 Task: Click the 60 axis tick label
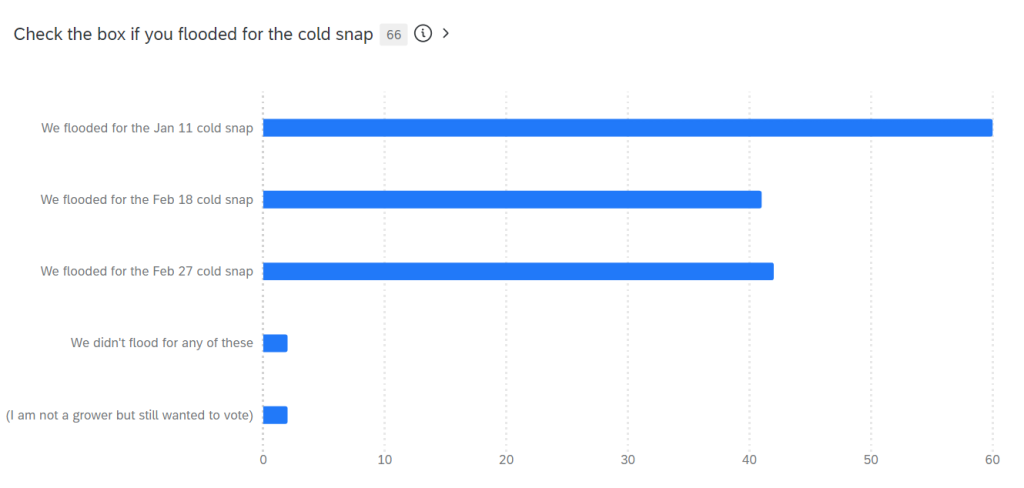[x=992, y=460]
